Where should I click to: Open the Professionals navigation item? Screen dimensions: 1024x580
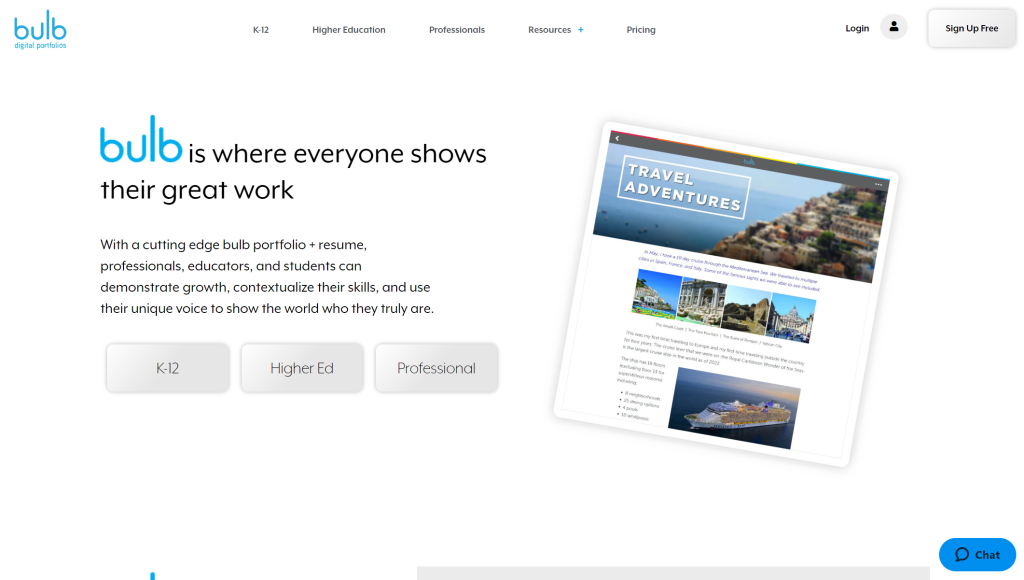tap(456, 30)
